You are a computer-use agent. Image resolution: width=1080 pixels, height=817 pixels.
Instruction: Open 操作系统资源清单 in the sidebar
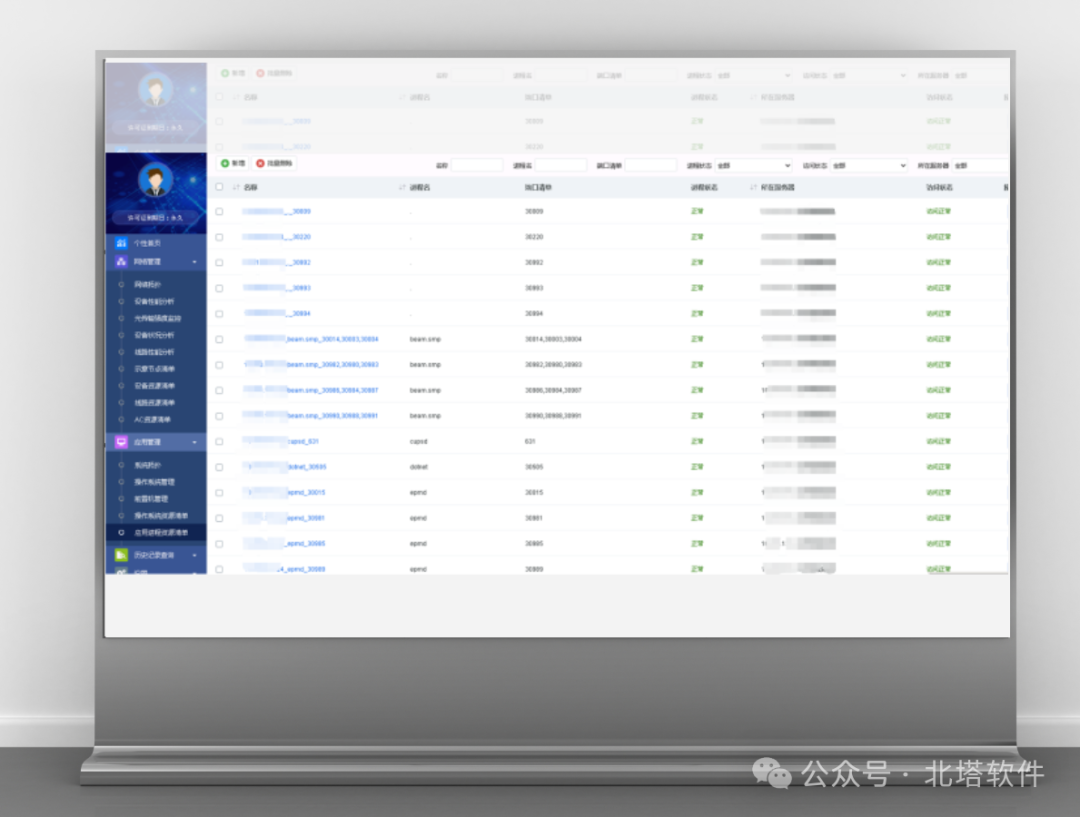point(160,516)
